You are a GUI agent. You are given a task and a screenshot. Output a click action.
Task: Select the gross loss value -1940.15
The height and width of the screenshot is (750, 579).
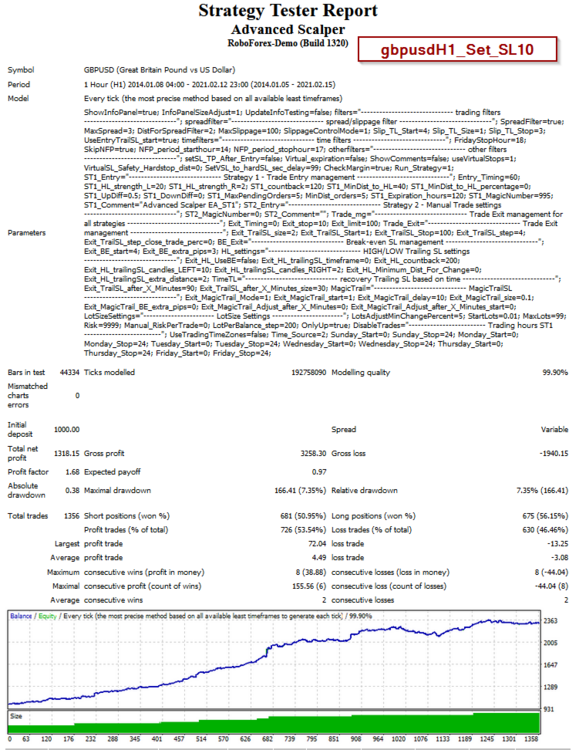554,453
